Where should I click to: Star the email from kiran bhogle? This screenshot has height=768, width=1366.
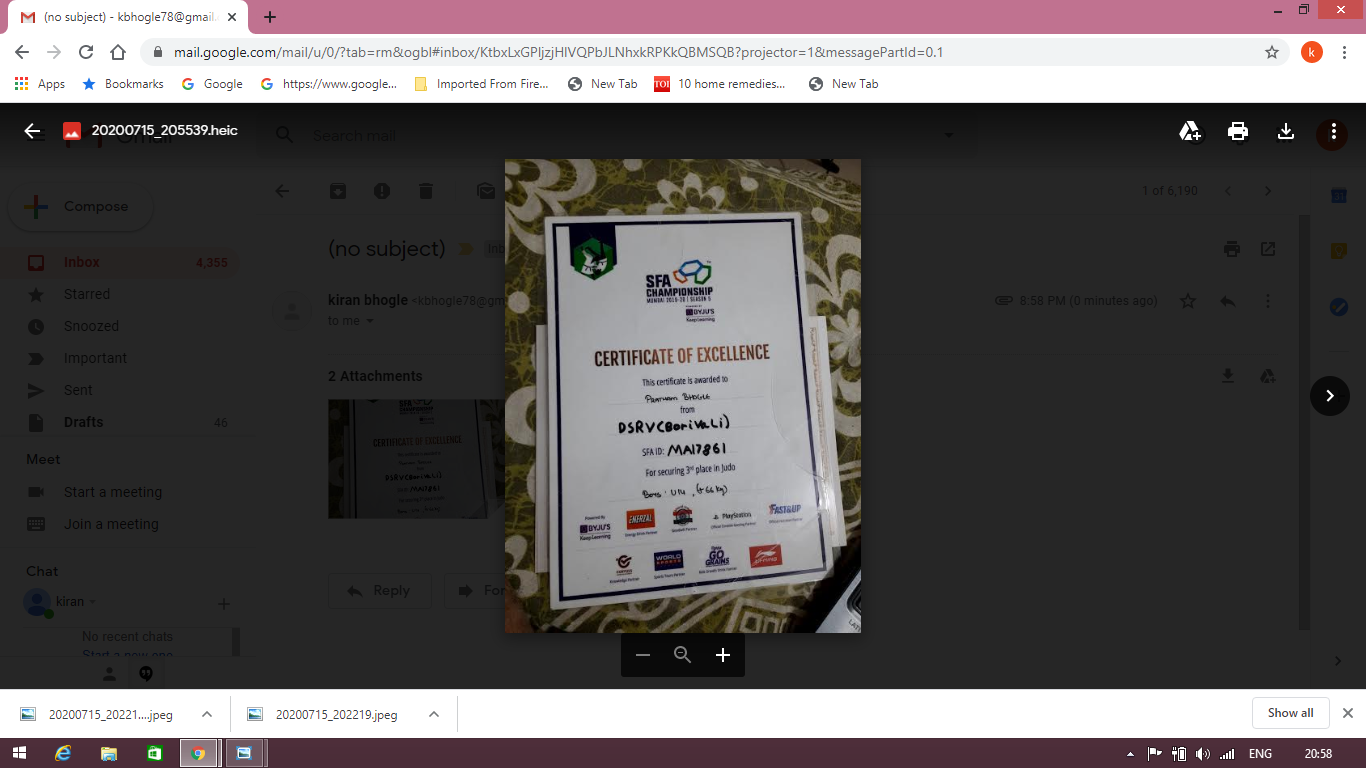point(1188,301)
